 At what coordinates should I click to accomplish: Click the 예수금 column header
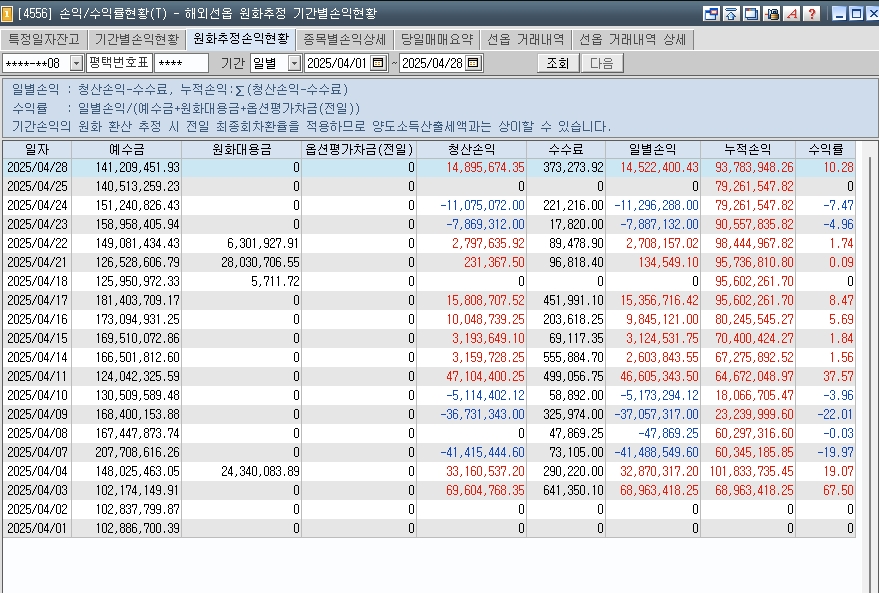(x=127, y=150)
